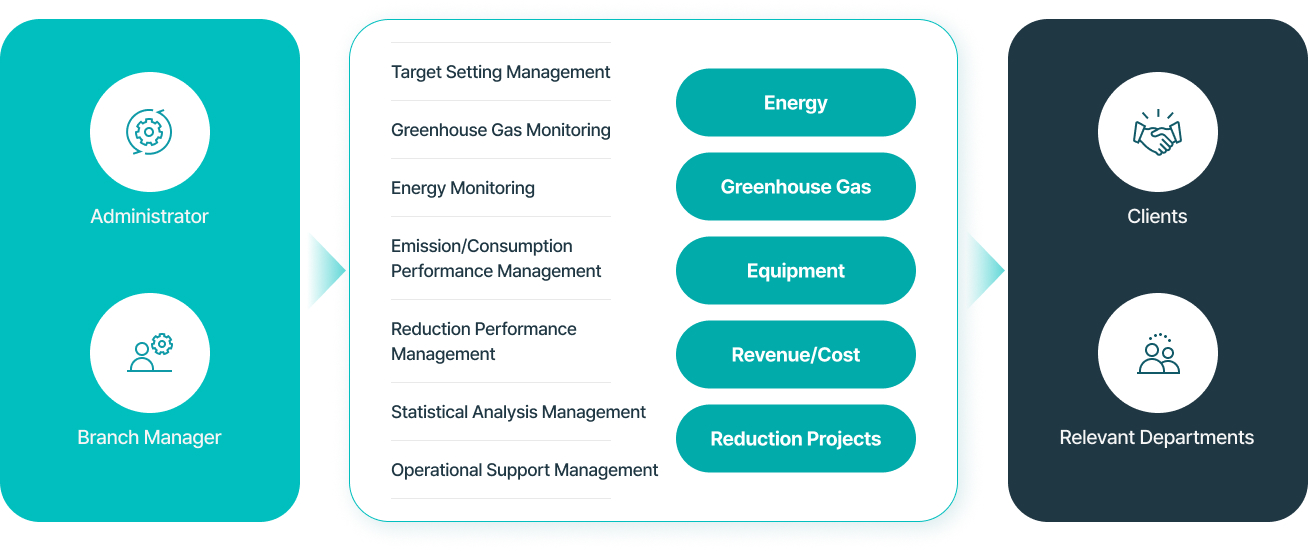Open Statistical Analysis Management item

[518, 412]
